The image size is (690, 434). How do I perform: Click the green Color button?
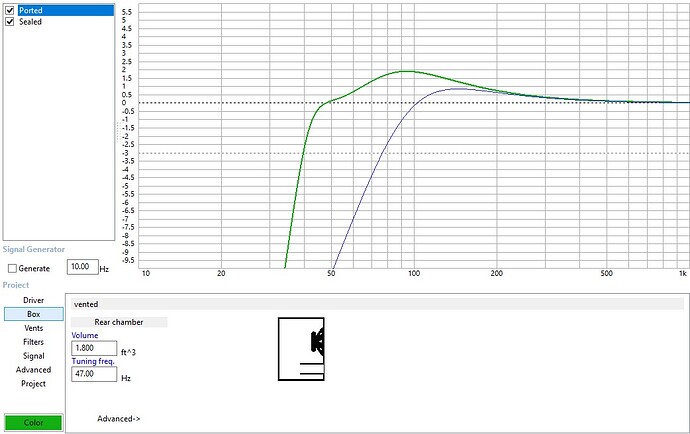coord(33,422)
